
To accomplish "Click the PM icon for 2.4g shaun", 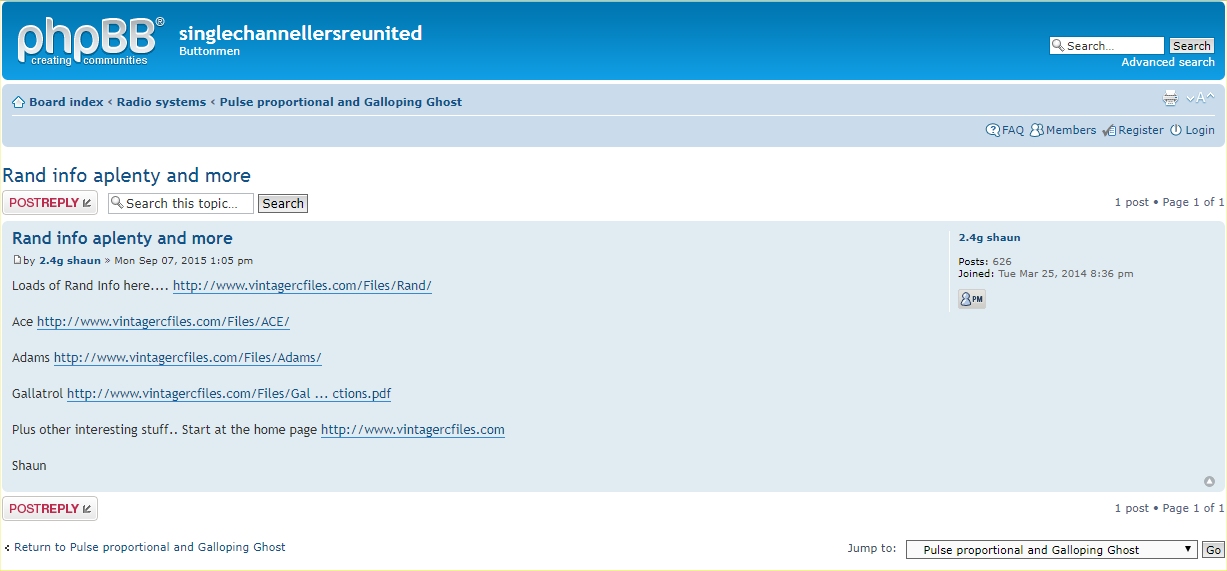I will [971, 299].
